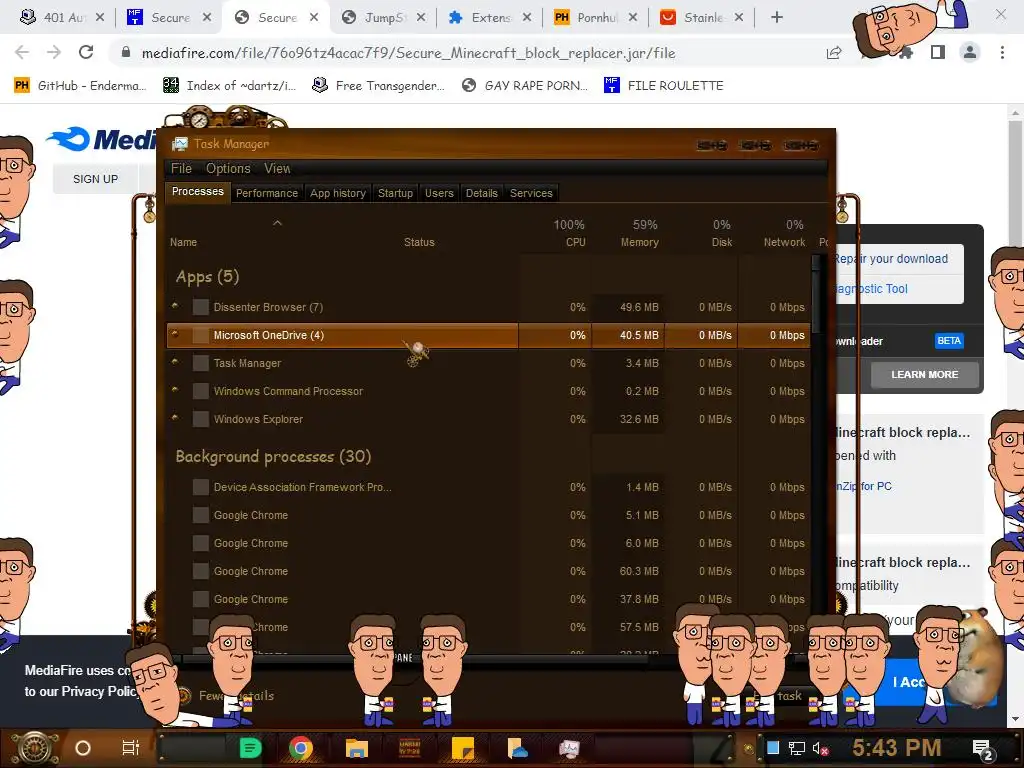Open the notification center icon
This screenshot has height=768, width=1024.
[983, 749]
